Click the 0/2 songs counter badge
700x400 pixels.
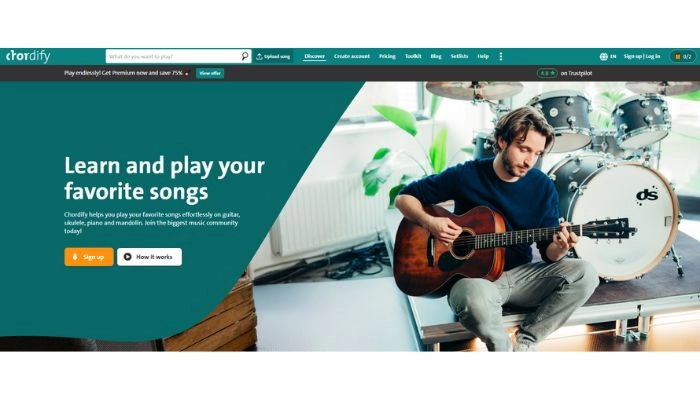coord(683,57)
